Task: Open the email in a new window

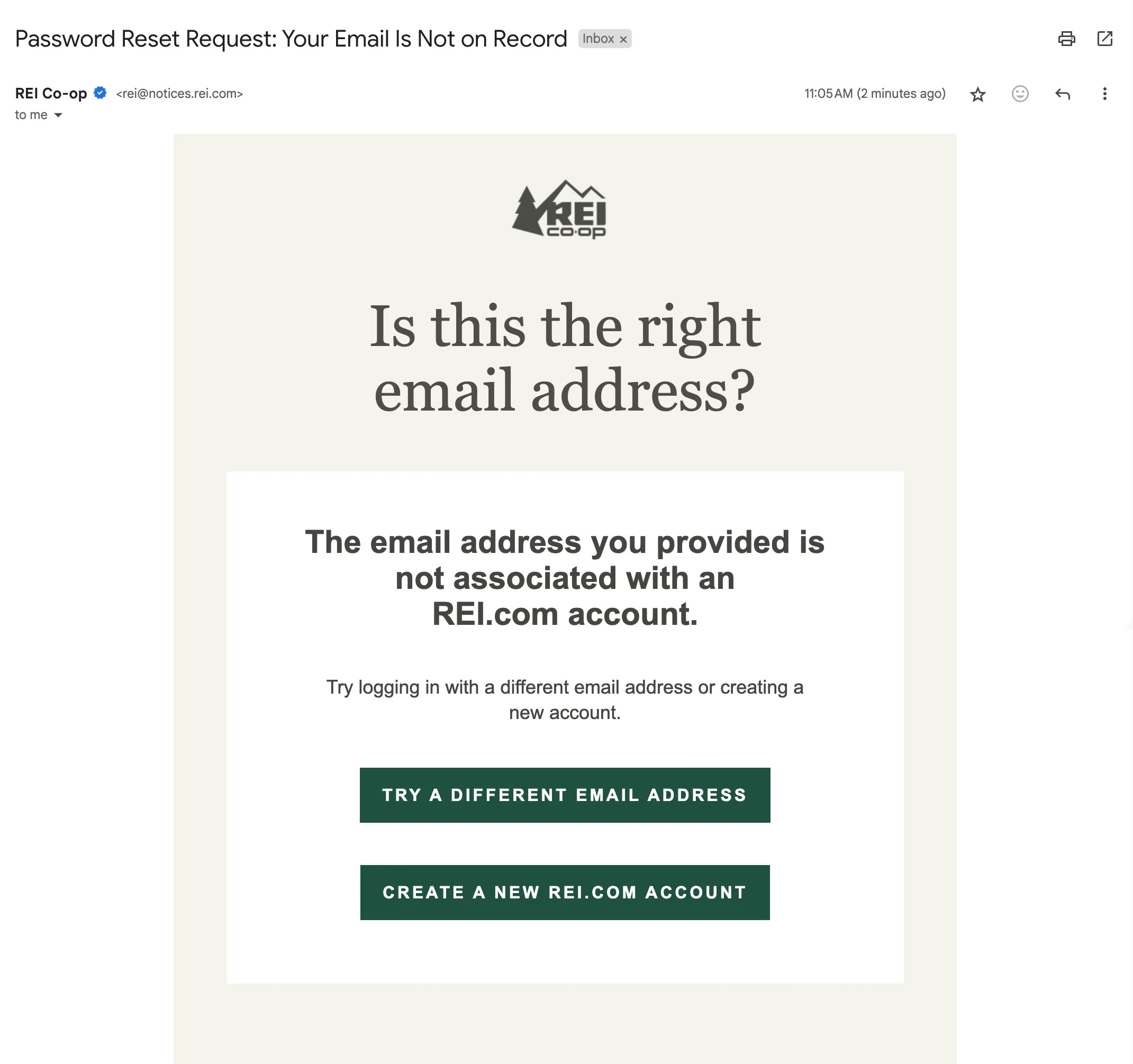Action: click(x=1104, y=39)
